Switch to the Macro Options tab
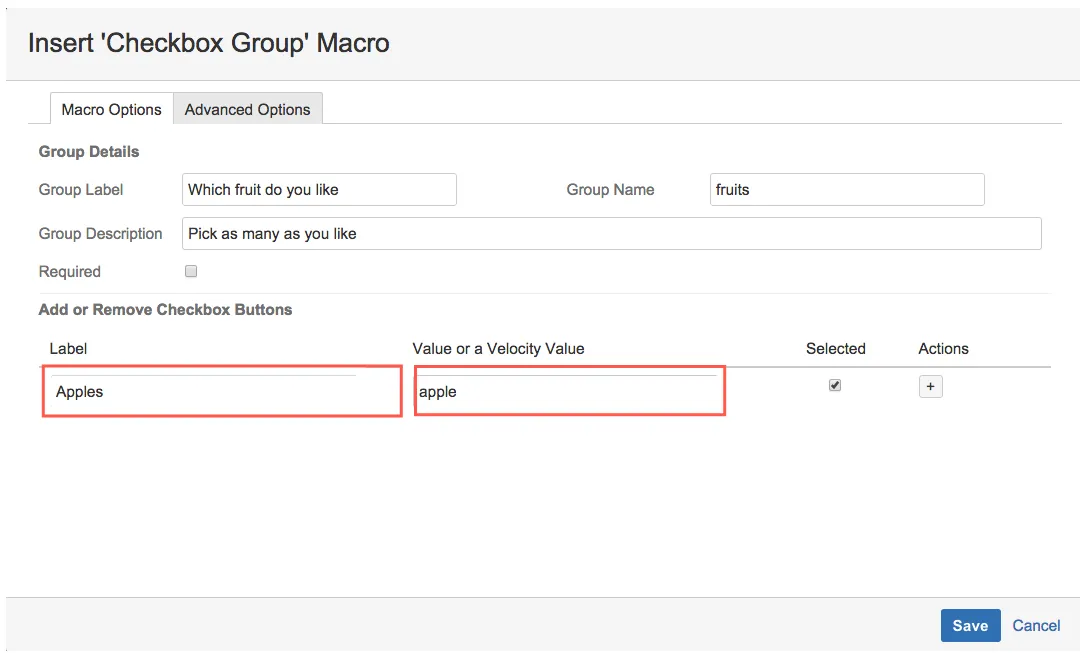 [112, 109]
